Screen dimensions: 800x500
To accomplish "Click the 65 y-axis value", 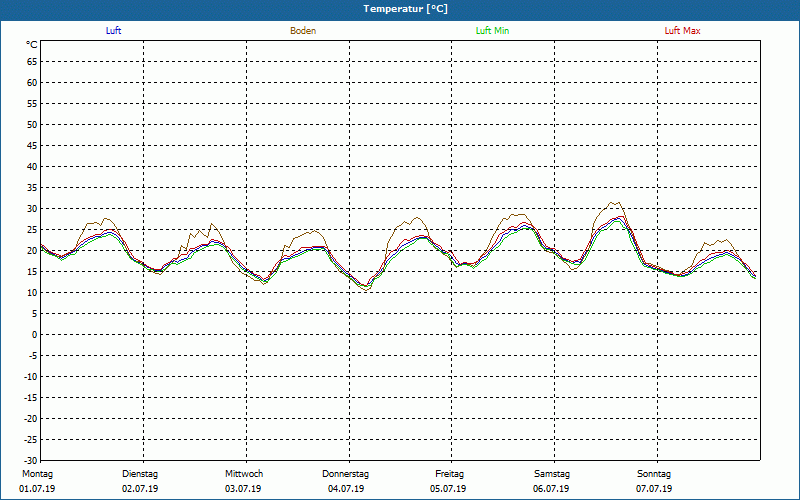I will pyautogui.click(x=32, y=62).
